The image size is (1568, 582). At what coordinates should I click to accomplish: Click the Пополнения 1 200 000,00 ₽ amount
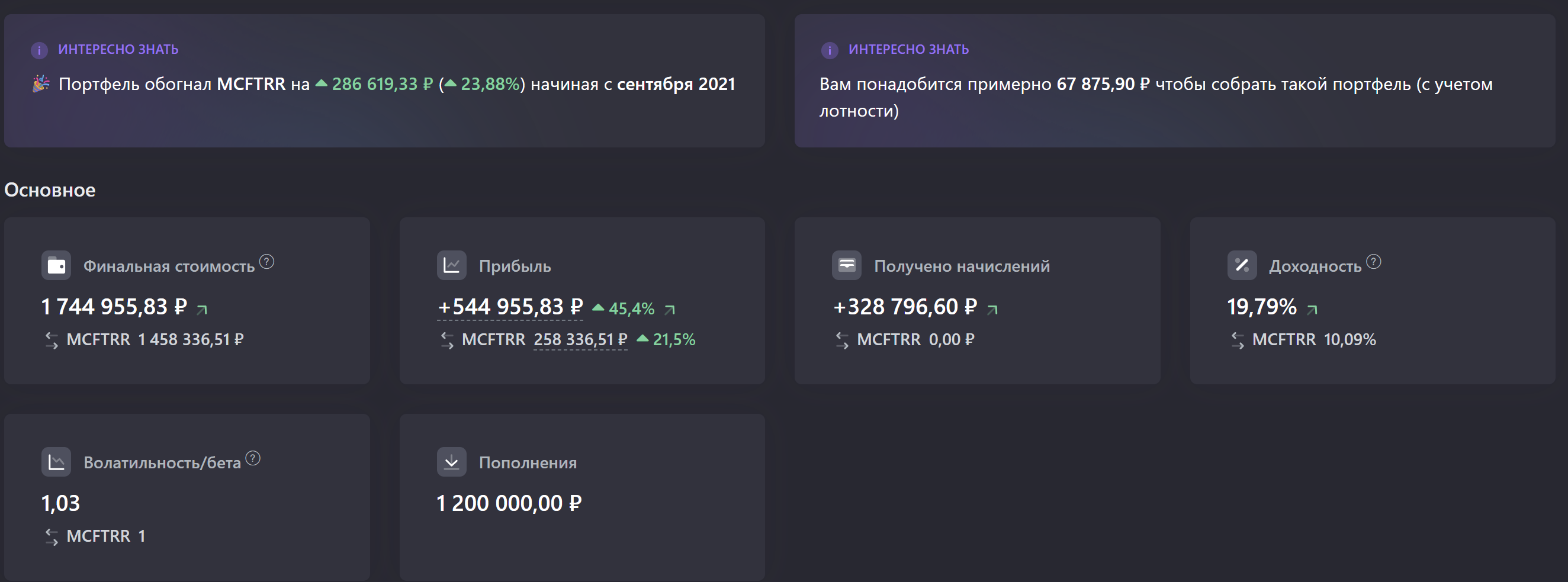[509, 503]
